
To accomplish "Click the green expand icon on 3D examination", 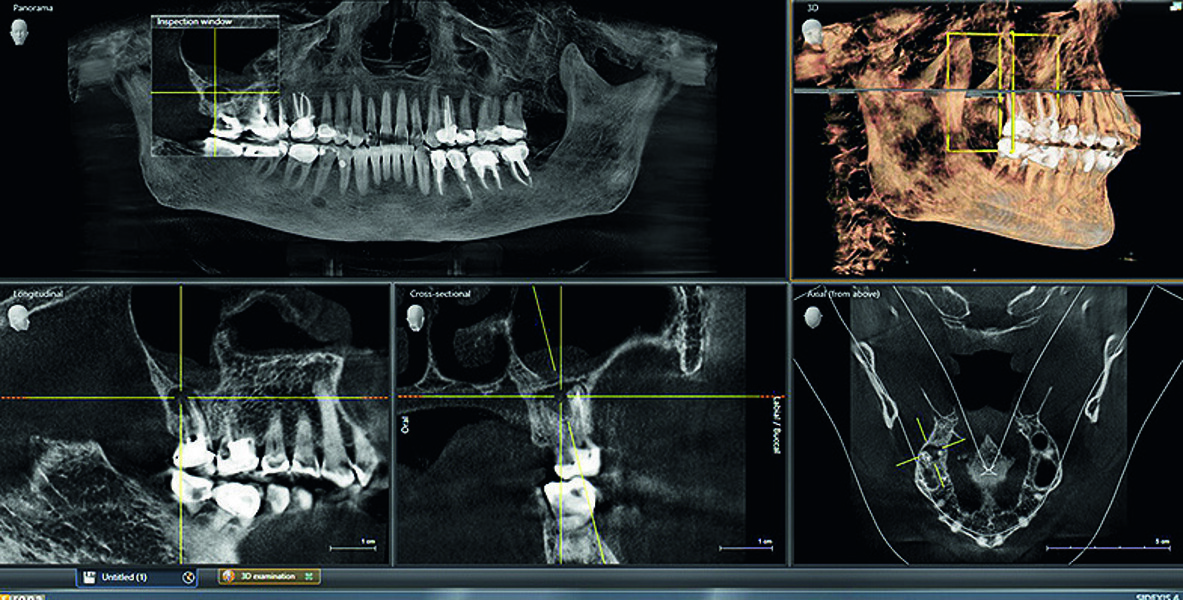I will (309, 577).
